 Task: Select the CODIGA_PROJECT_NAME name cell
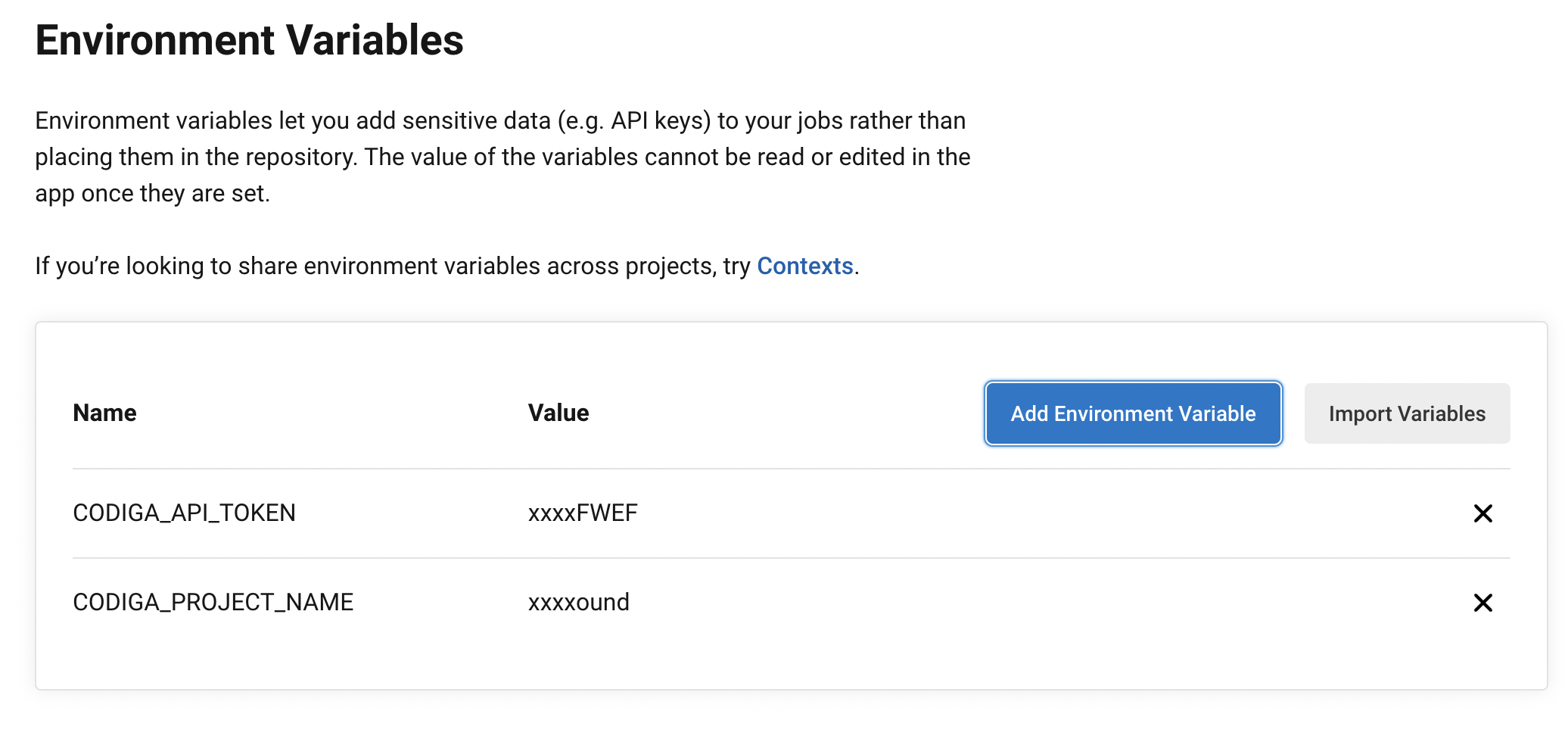(213, 602)
